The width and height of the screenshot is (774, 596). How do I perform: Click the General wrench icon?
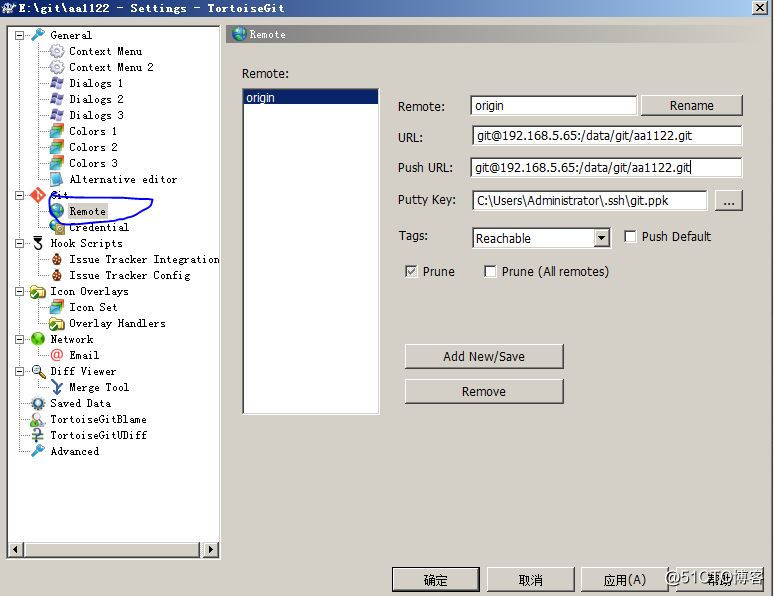[38, 35]
